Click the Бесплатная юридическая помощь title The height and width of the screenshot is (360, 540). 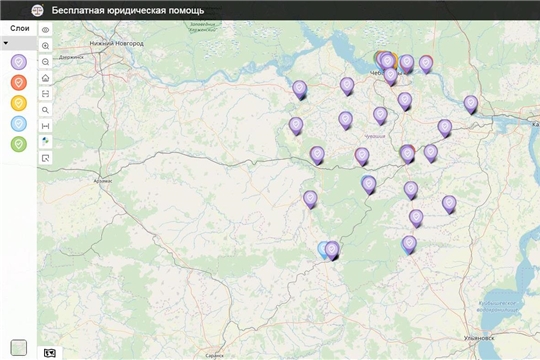click(128, 11)
